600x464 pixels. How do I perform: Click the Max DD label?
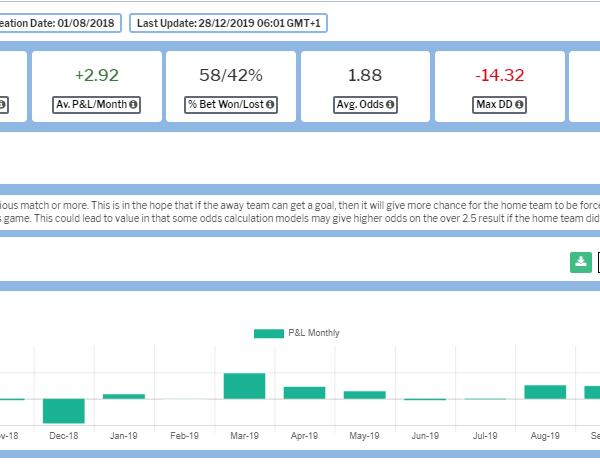pyautogui.click(x=494, y=104)
